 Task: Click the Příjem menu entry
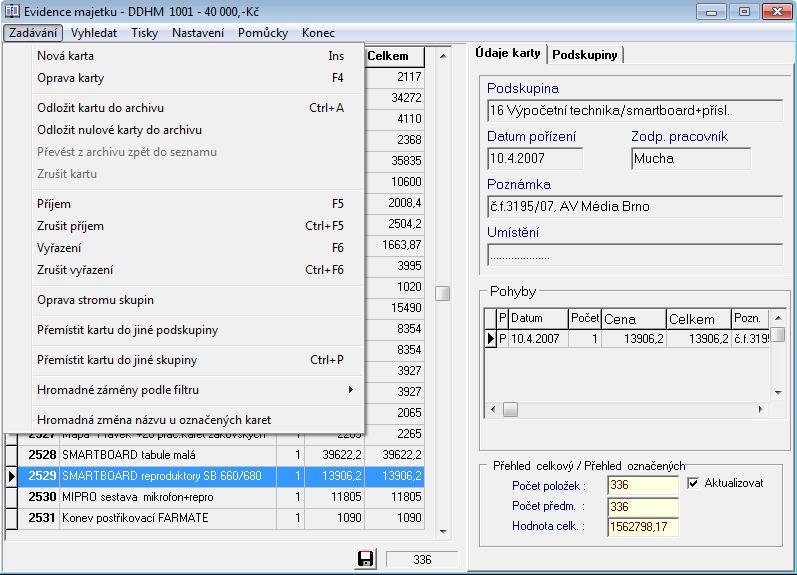pos(198,204)
